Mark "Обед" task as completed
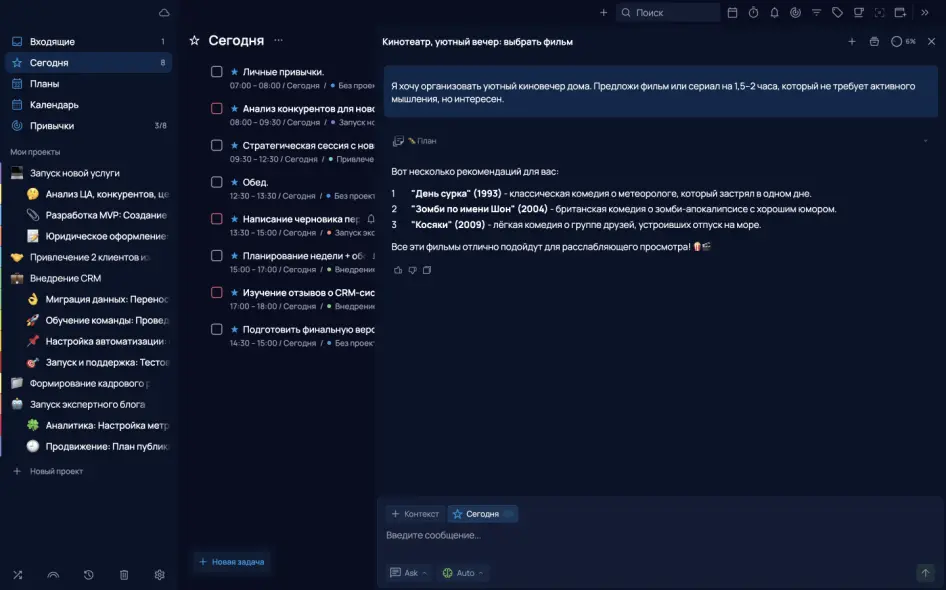The width and height of the screenshot is (946, 590). (x=217, y=182)
